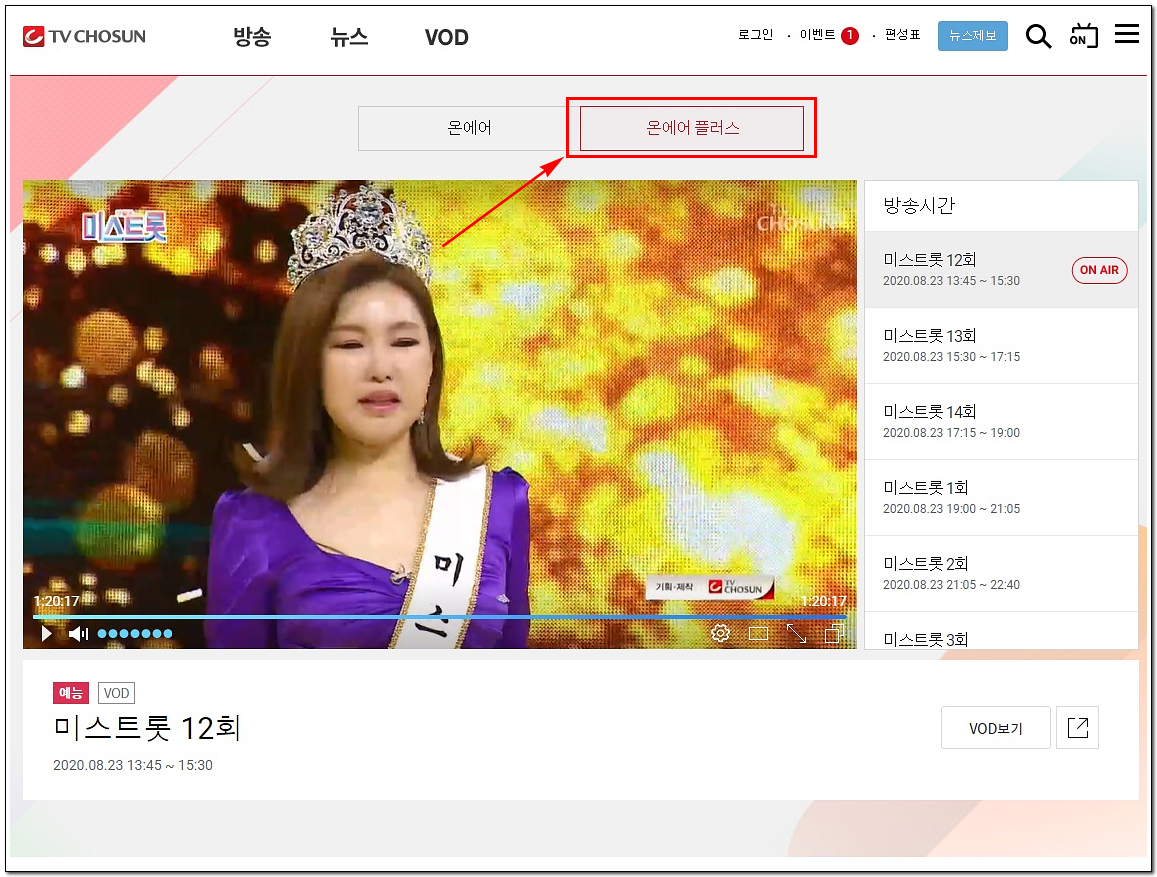Image resolution: width=1157 pixels, height=877 pixels.
Task: Seek on the video progress bar
Action: [440, 617]
